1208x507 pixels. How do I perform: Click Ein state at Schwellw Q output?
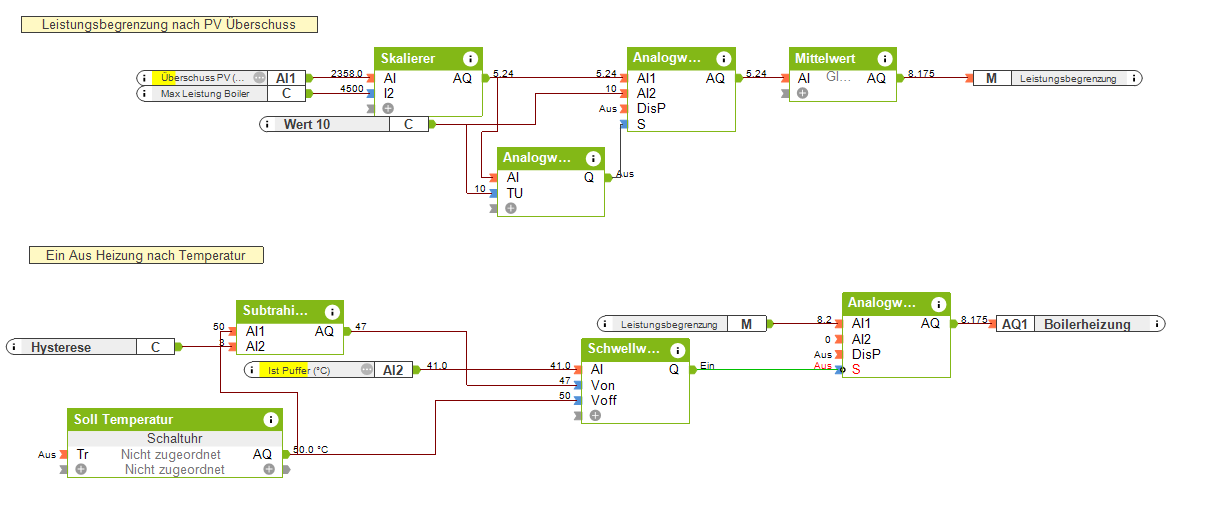(x=708, y=365)
